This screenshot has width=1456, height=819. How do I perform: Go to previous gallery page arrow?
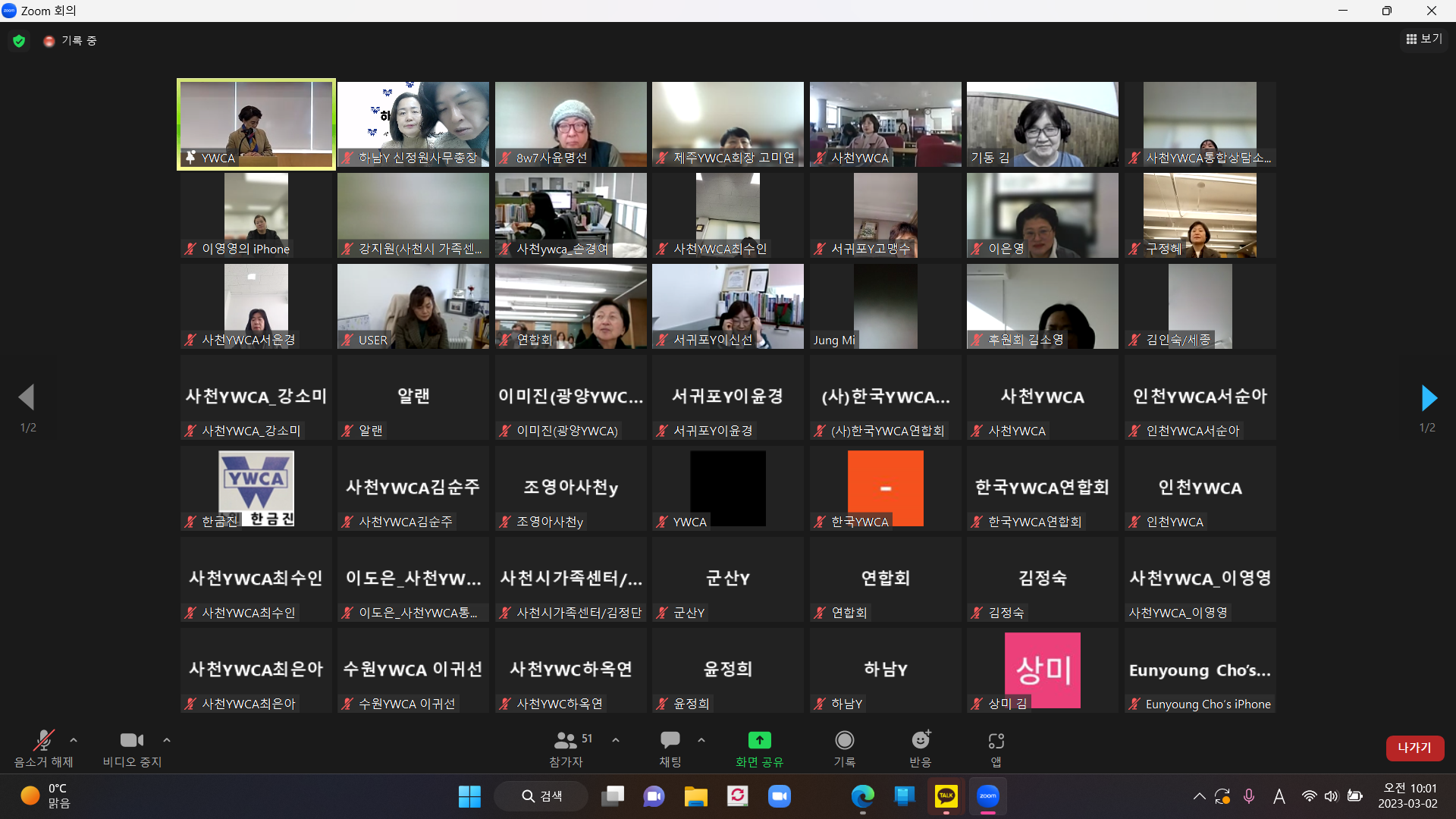click(x=27, y=397)
